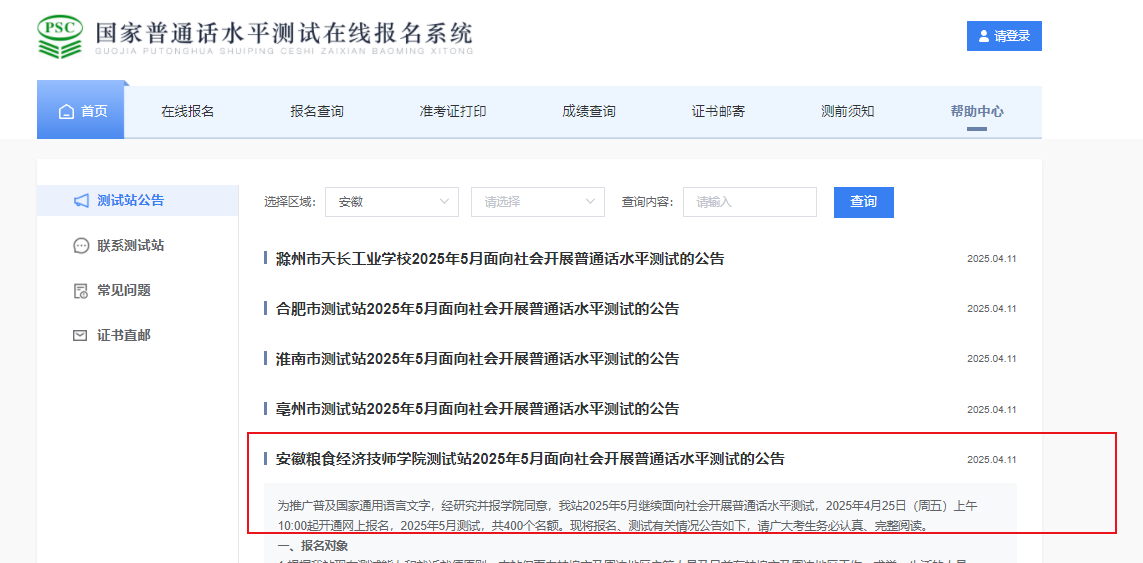Open the 安徽粮食经济技师学院测试站 announcement
Image resolution: width=1143 pixels, height=563 pixels.
click(x=530, y=459)
